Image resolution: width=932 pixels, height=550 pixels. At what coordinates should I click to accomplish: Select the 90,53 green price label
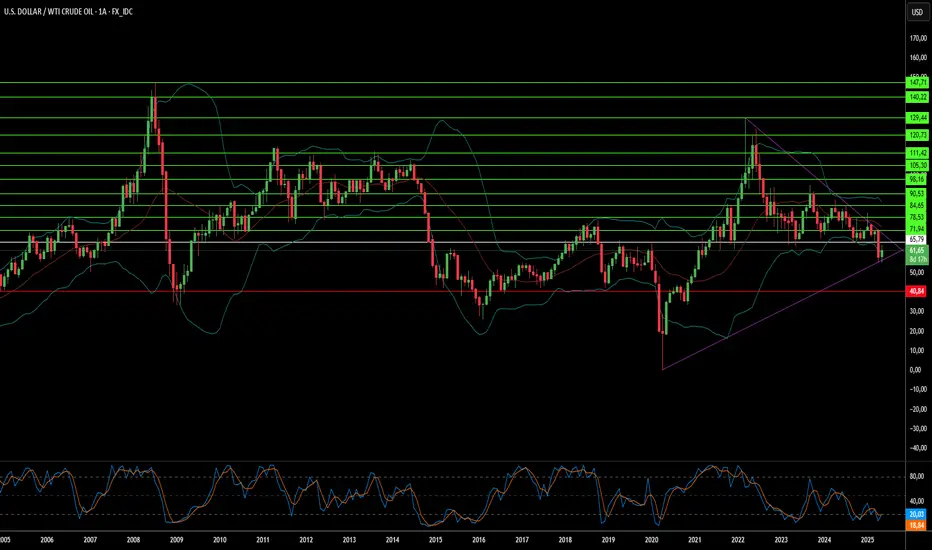point(917,193)
